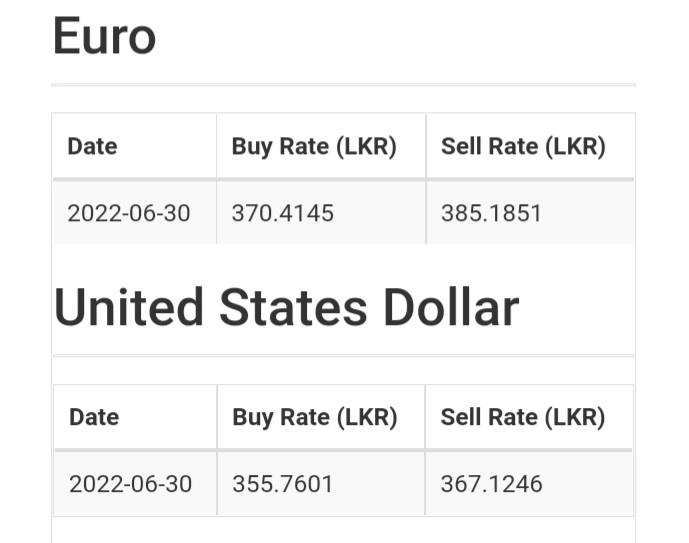Click the Dollar sell rate 367.1246
The image size is (689, 543).
(492, 484)
